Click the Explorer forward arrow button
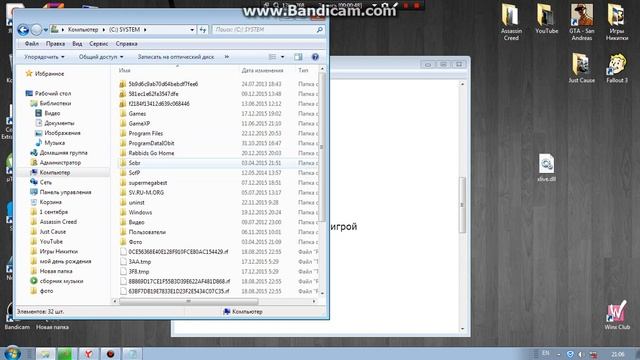Screen dimensions: 640x360 click(x=36, y=30)
